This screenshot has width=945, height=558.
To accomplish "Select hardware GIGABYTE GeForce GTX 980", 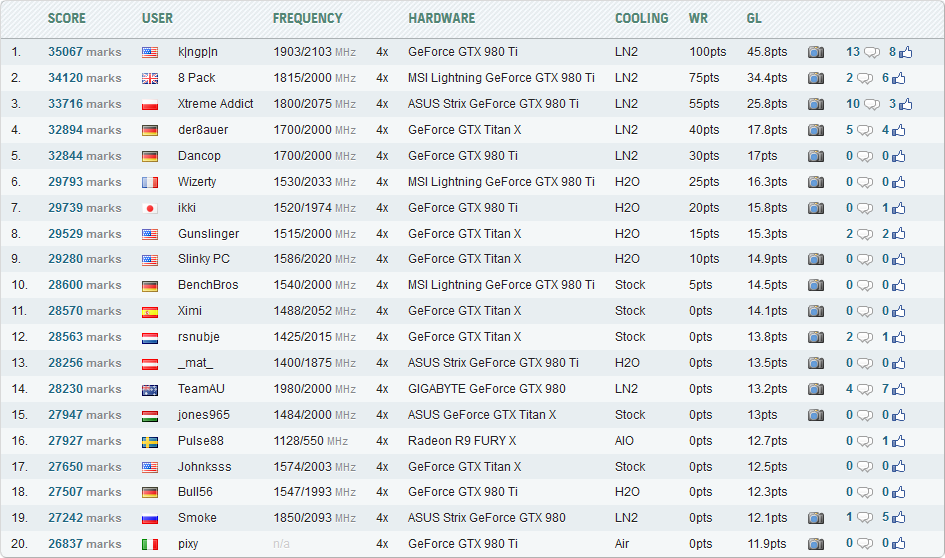I will tap(487, 389).
